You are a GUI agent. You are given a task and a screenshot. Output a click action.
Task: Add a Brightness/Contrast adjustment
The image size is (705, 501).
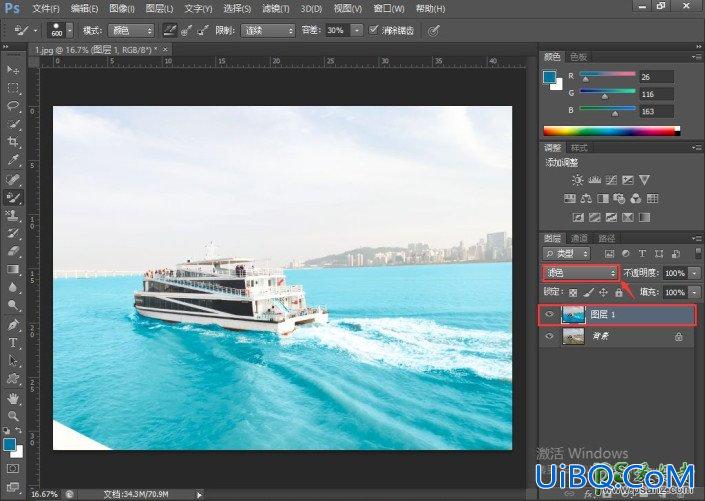(577, 180)
